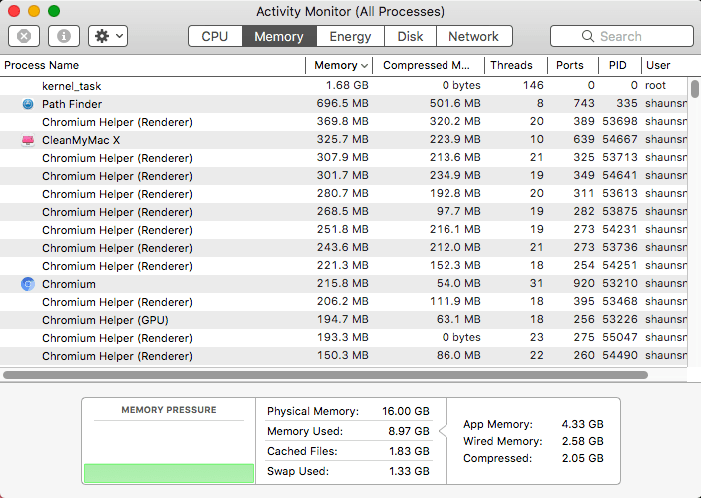Sort by Threads column header
The width and height of the screenshot is (701, 498).
pyautogui.click(x=516, y=65)
